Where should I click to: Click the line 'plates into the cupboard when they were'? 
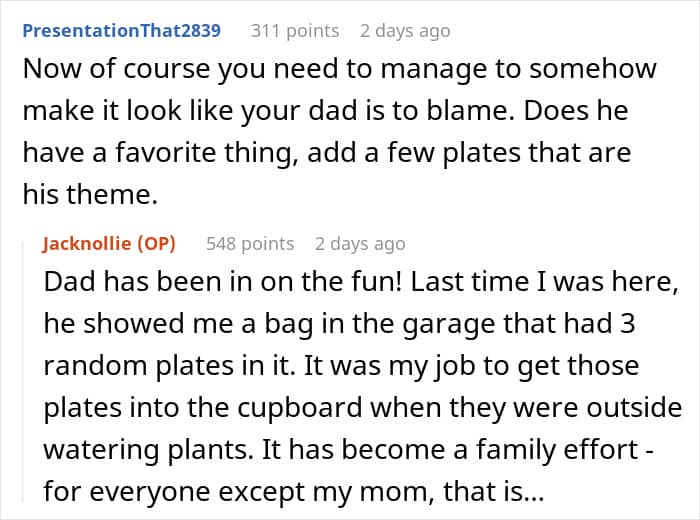pos(362,408)
